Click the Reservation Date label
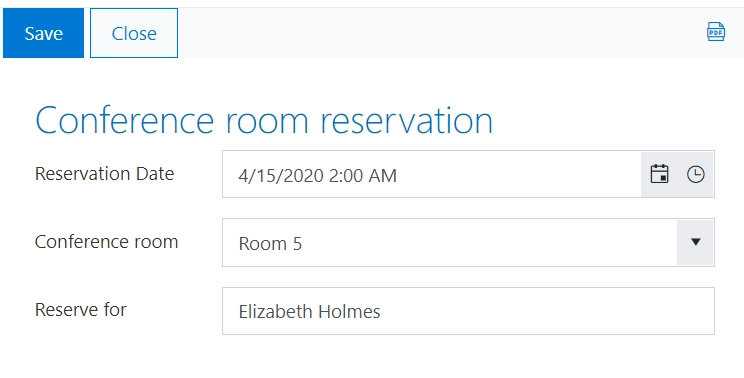Screen dimensions: 744x378 point(104,174)
